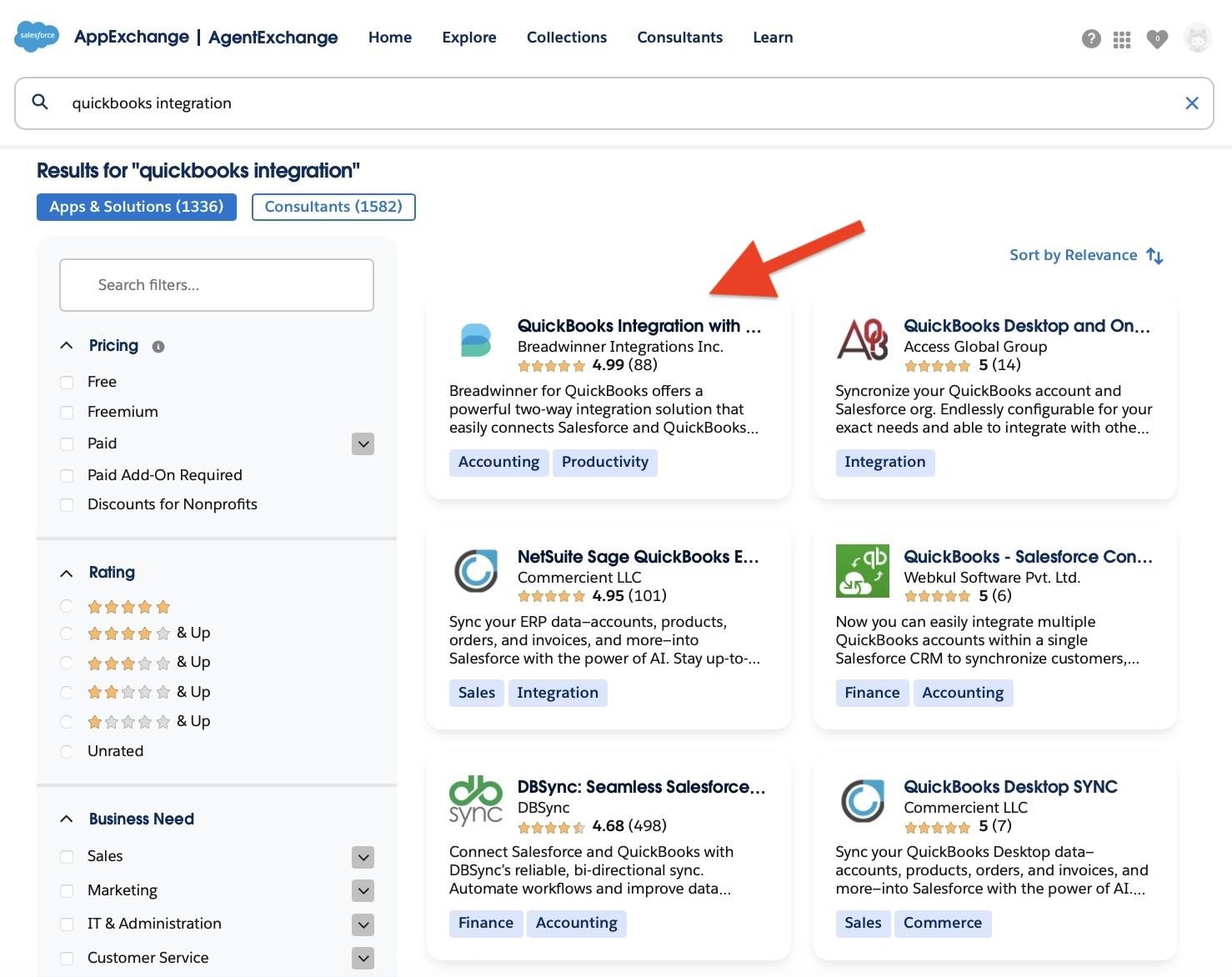The width and height of the screenshot is (1232, 977).
Task: Collapse the Rating filter section
Action: coord(67,572)
